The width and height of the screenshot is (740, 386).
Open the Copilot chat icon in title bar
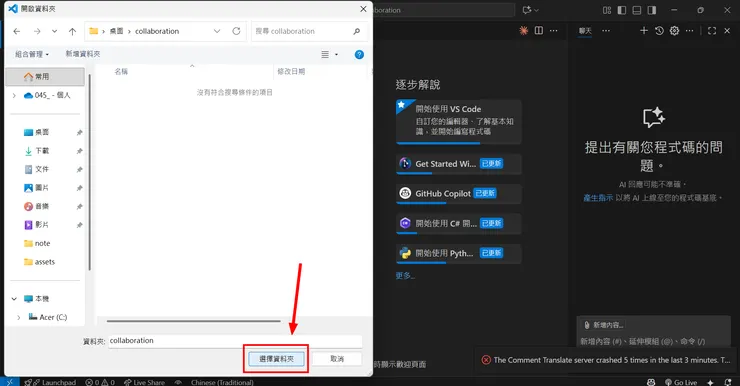click(x=527, y=10)
